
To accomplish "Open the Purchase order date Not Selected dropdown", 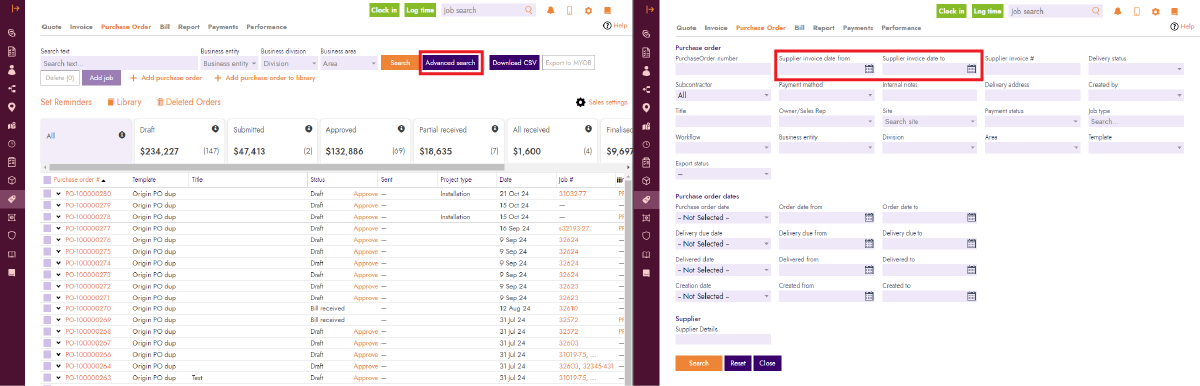I will (x=722, y=217).
